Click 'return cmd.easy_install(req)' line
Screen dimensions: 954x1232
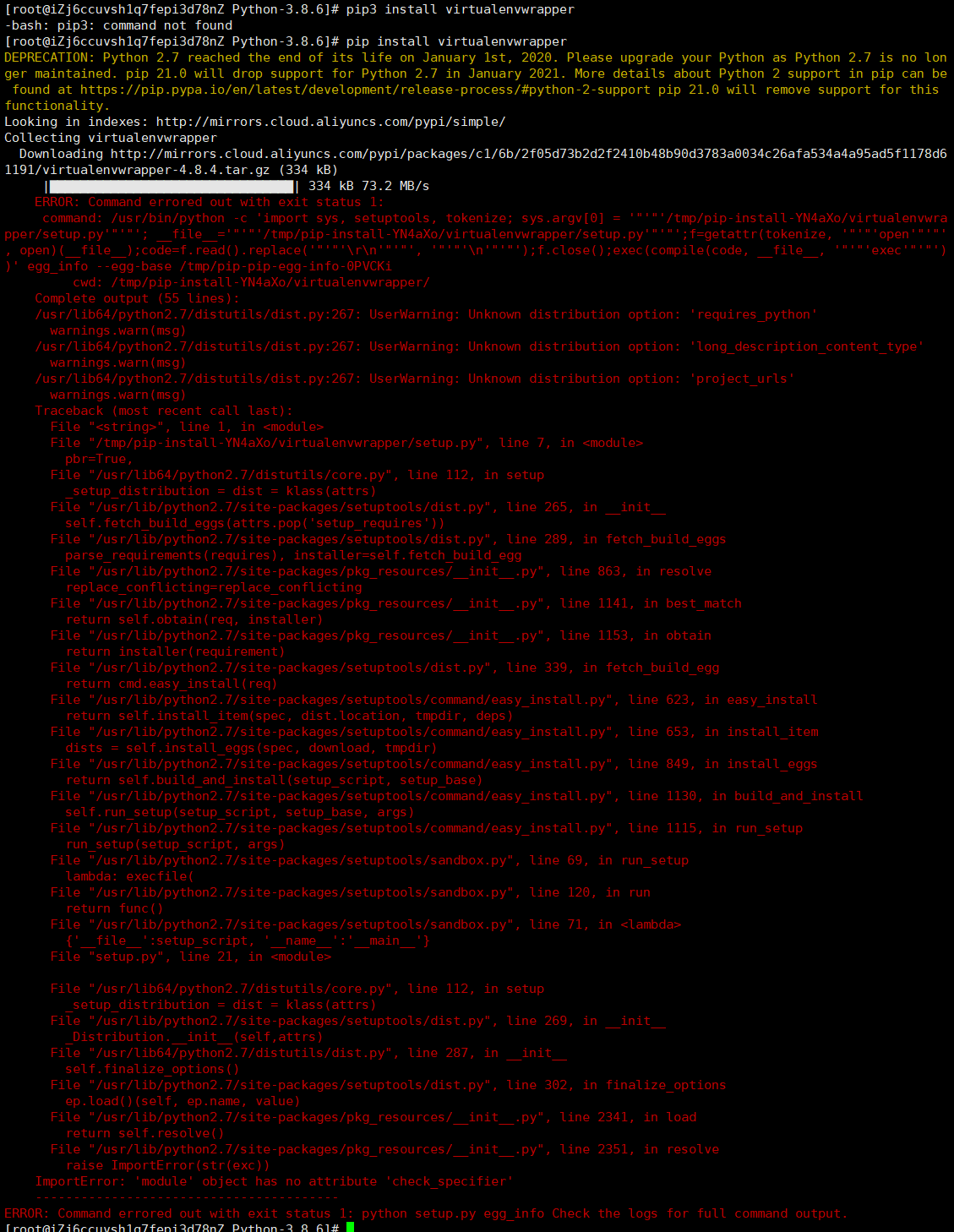pos(171,684)
